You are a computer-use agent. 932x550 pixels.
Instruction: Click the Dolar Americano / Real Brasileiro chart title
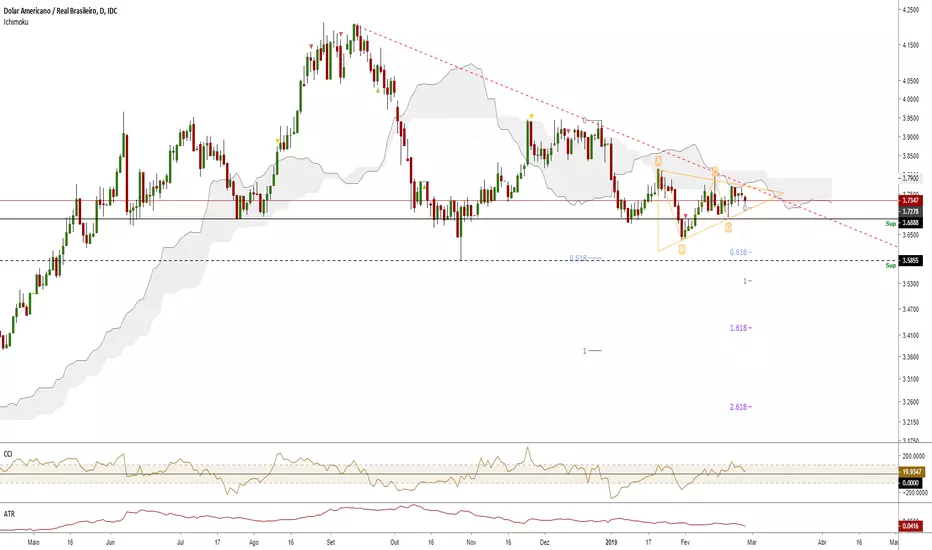[60, 11]
